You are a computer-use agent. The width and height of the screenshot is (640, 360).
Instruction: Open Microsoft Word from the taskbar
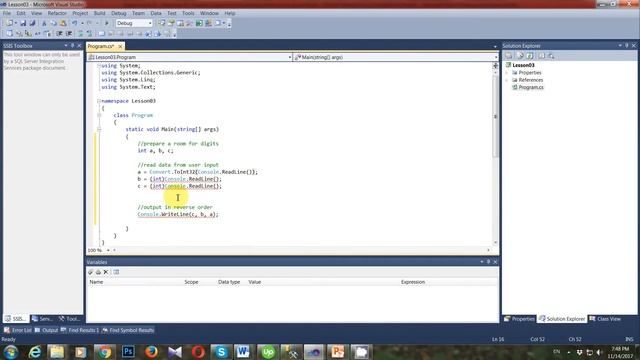[x=243, y=351]
